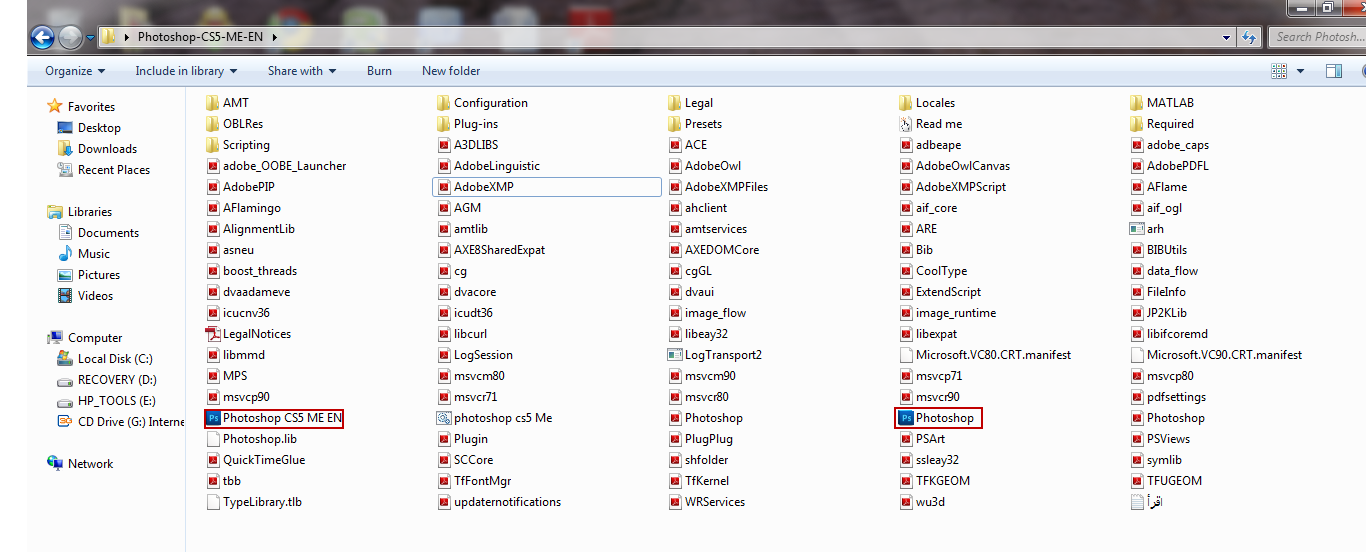This screenshot has height=552, width=1366.
Task: Select the Read me file
Action: pyautogui.click(x=930, y=124)
